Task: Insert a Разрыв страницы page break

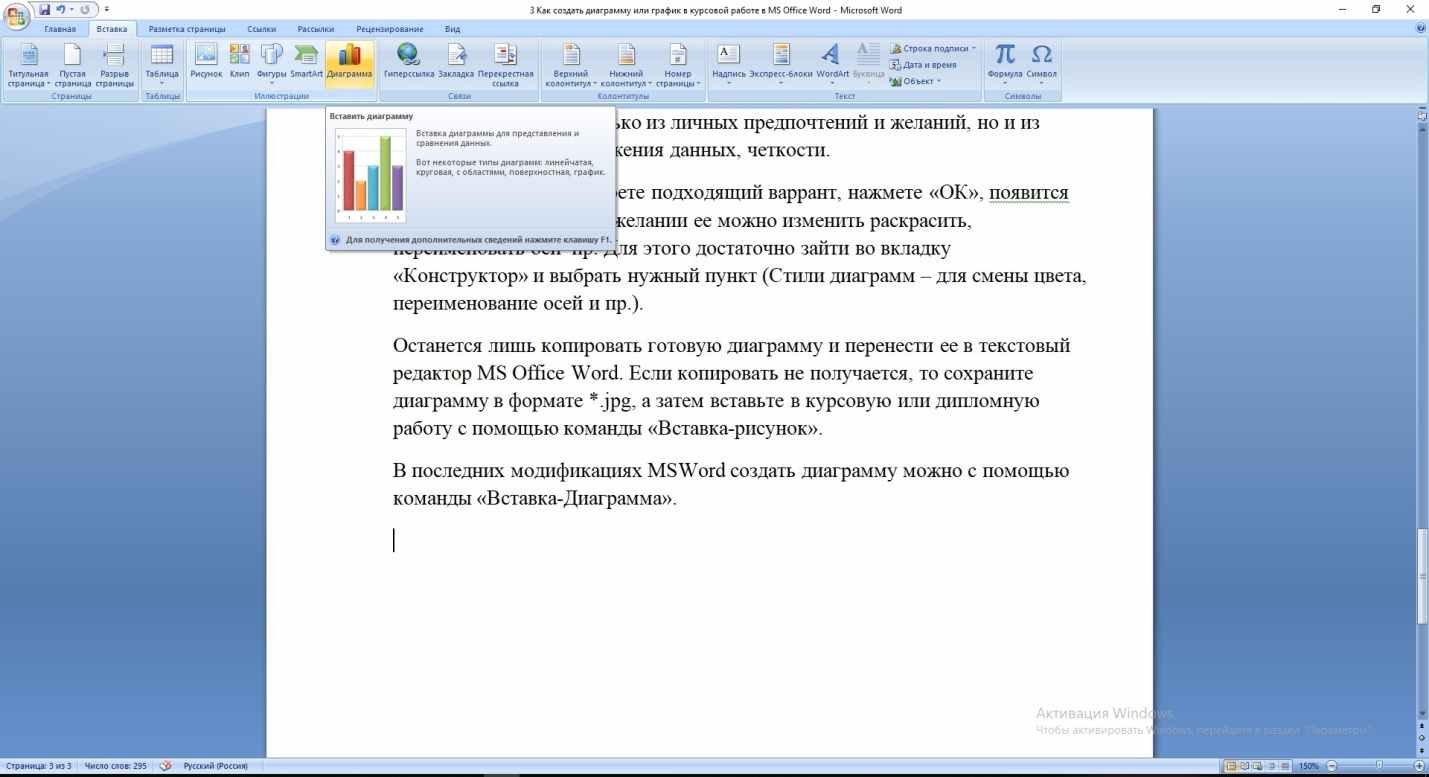Action: click(x=114, y=64)
